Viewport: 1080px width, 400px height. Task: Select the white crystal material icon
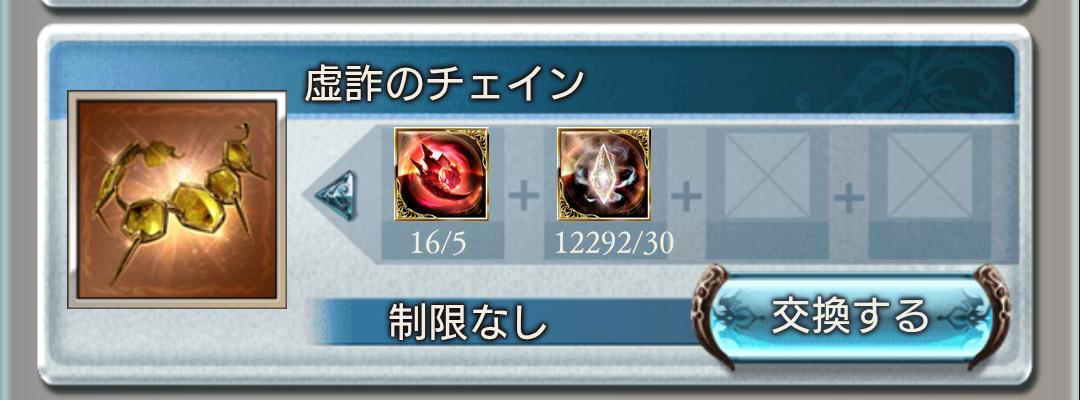tap(604, 174)
